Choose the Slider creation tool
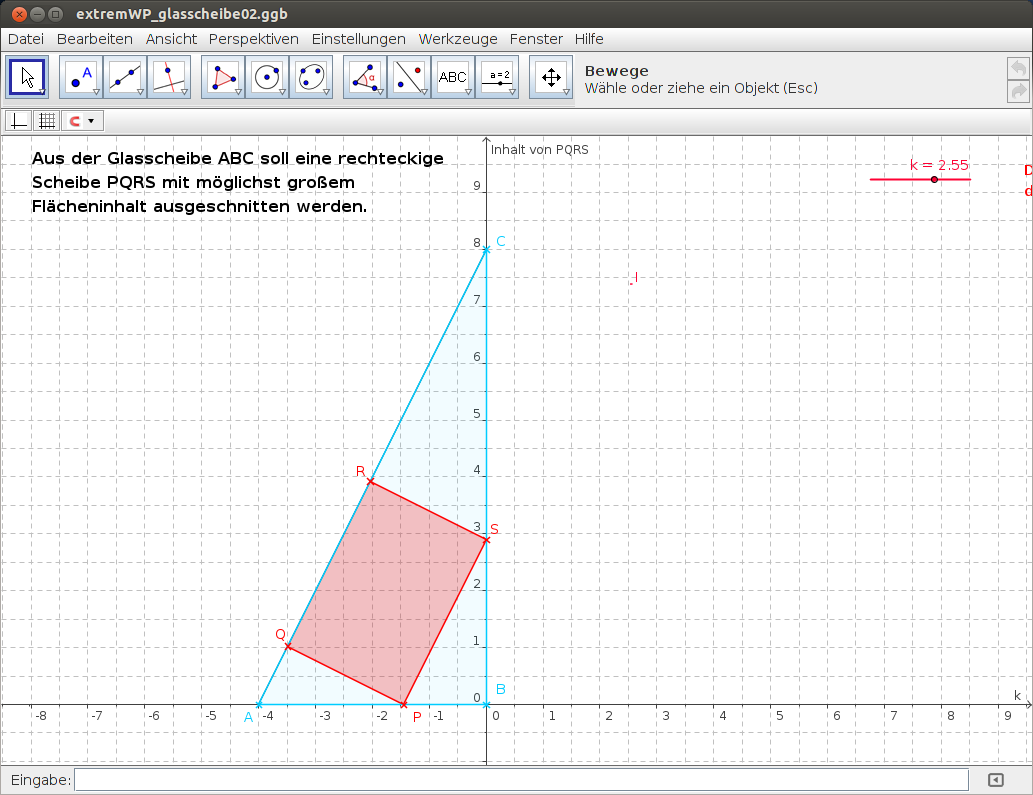 coord(497,76)
